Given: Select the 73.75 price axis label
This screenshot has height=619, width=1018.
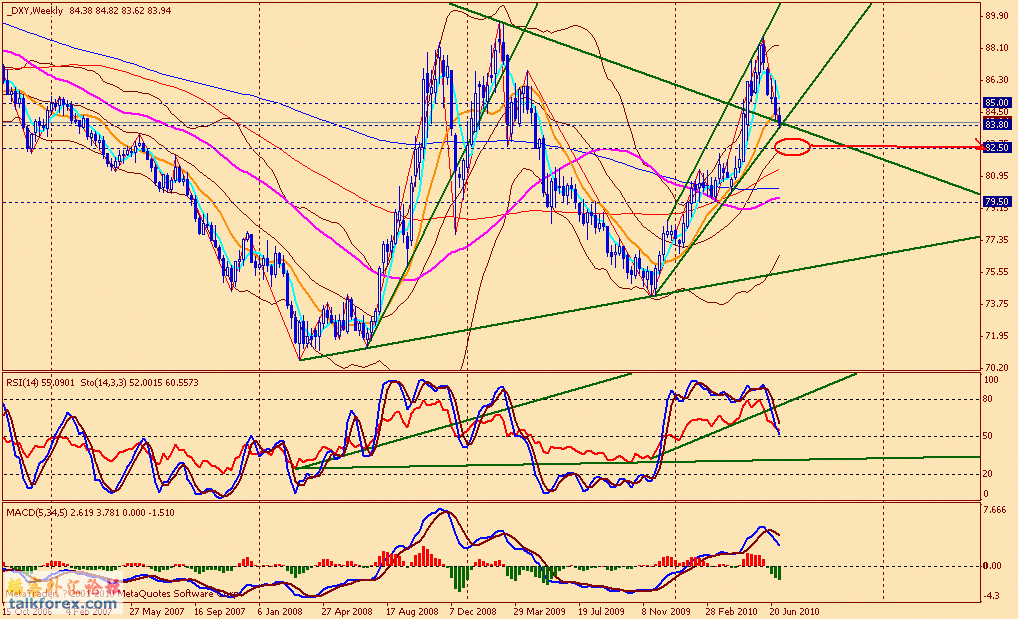Looking at the screenshot, I should coord(996,303).
